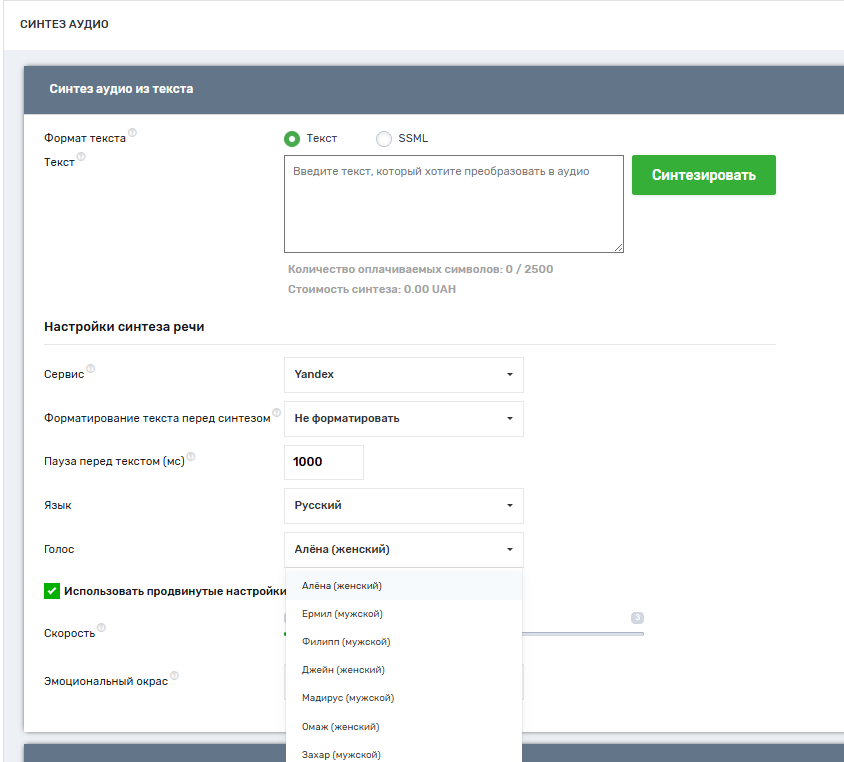Focus the text area for synthesis input
The image size is (844, 762).
(453, 204)
